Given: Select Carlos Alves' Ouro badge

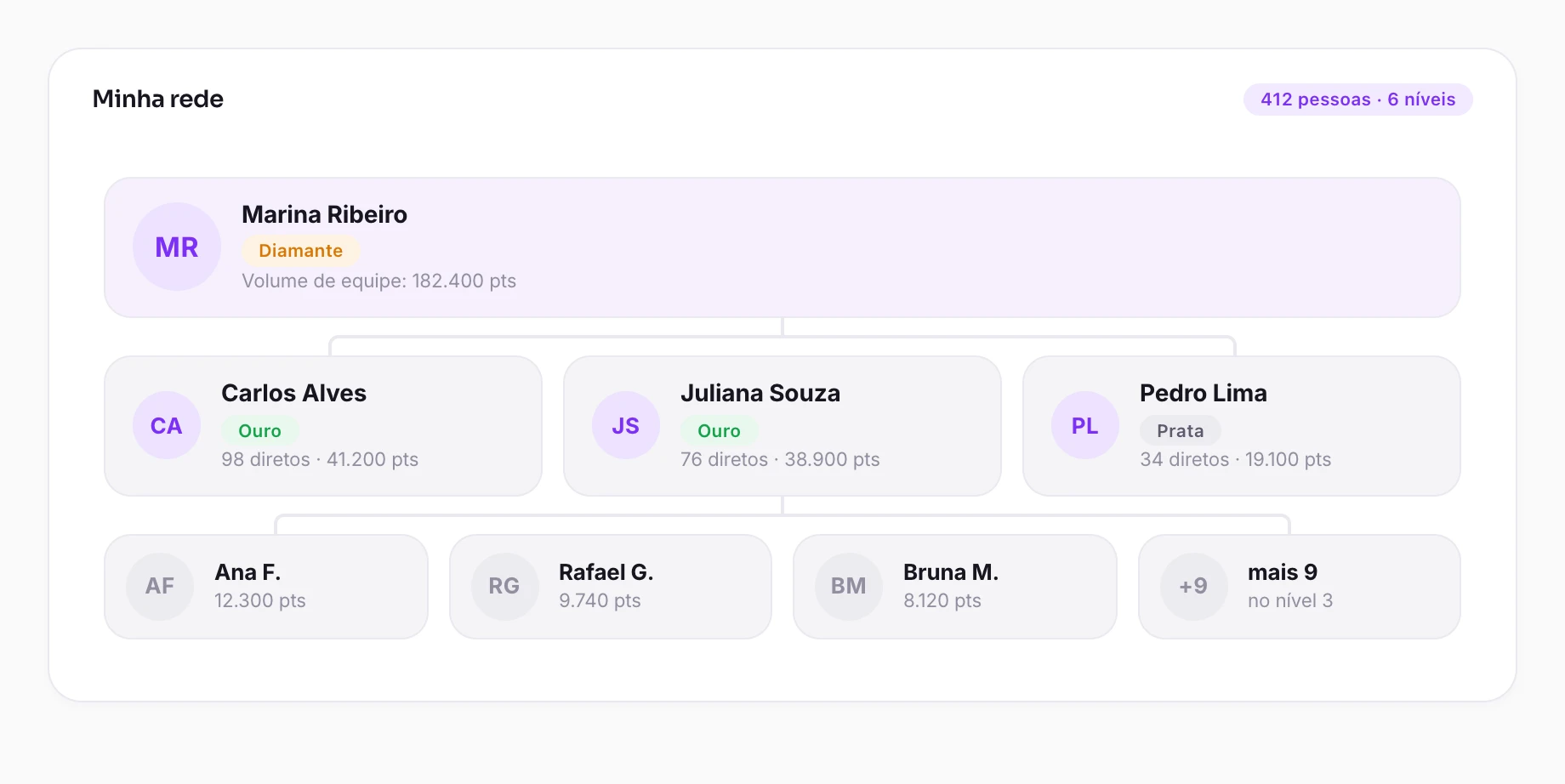Looking at the screenshot, I should click(x=260, y=431).
